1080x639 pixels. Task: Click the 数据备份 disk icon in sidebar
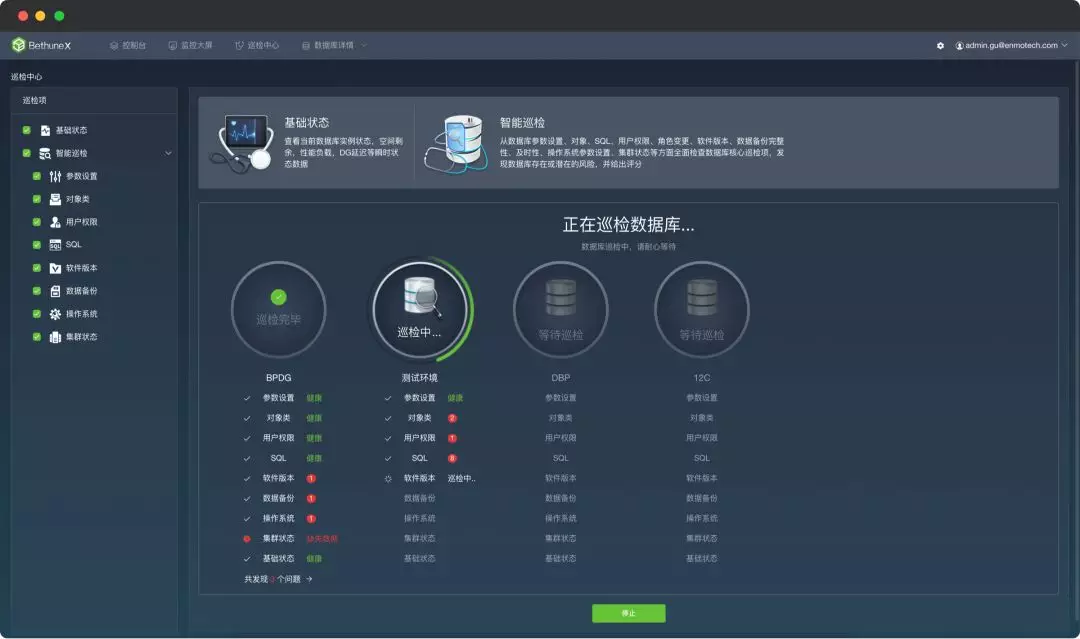pyautogui.click(x=55, y=291)
